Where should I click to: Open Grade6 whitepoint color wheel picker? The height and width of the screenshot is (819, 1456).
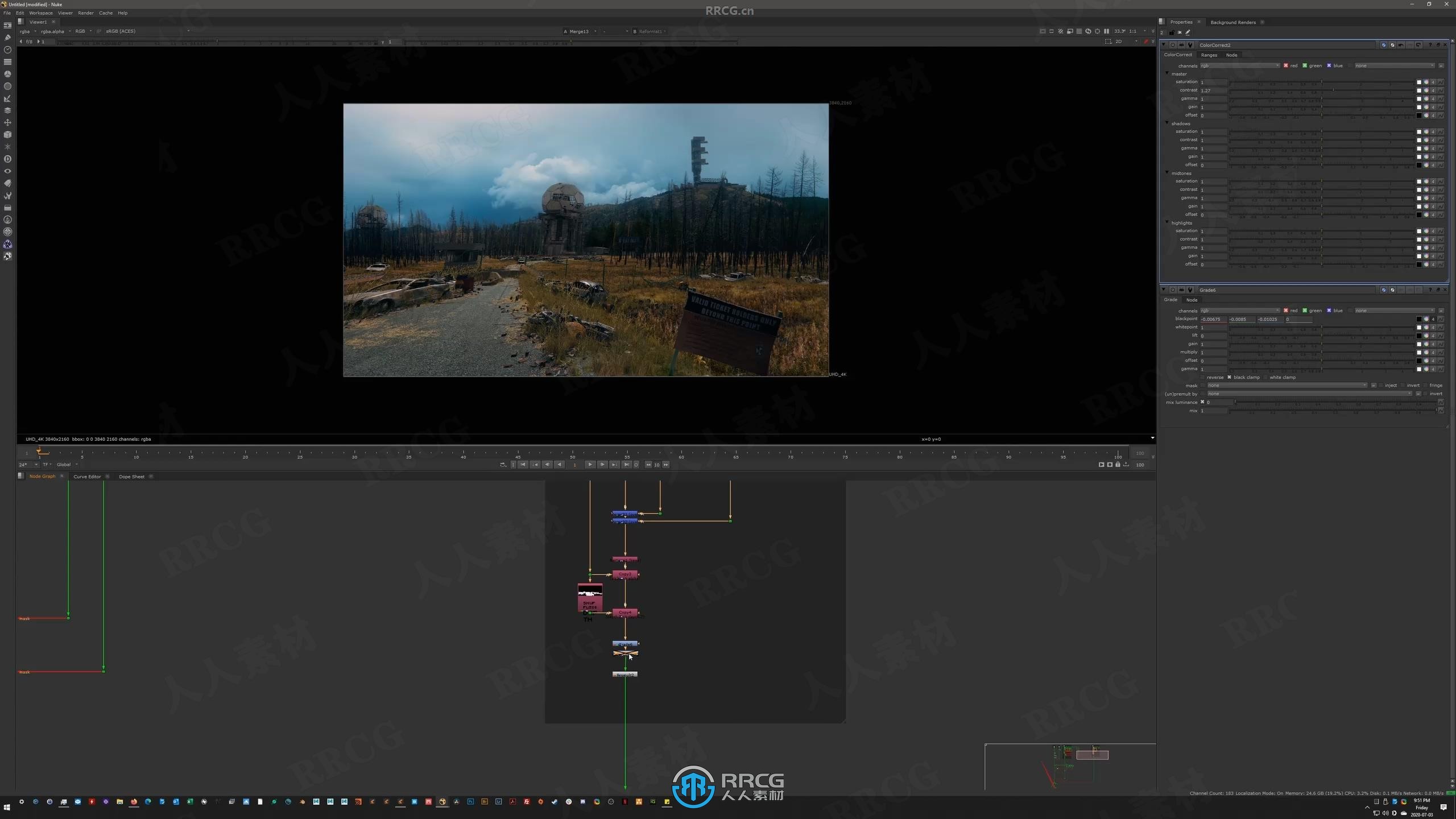click(1426, 328)
